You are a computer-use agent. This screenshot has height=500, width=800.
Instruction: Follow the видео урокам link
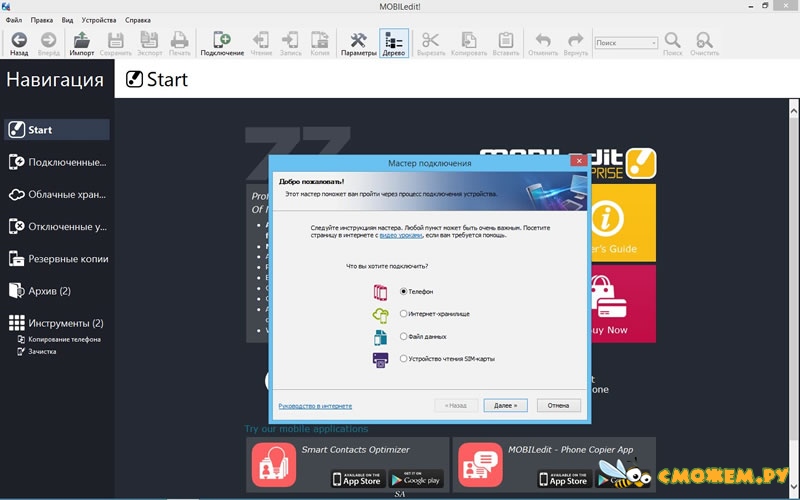[401, 235]
